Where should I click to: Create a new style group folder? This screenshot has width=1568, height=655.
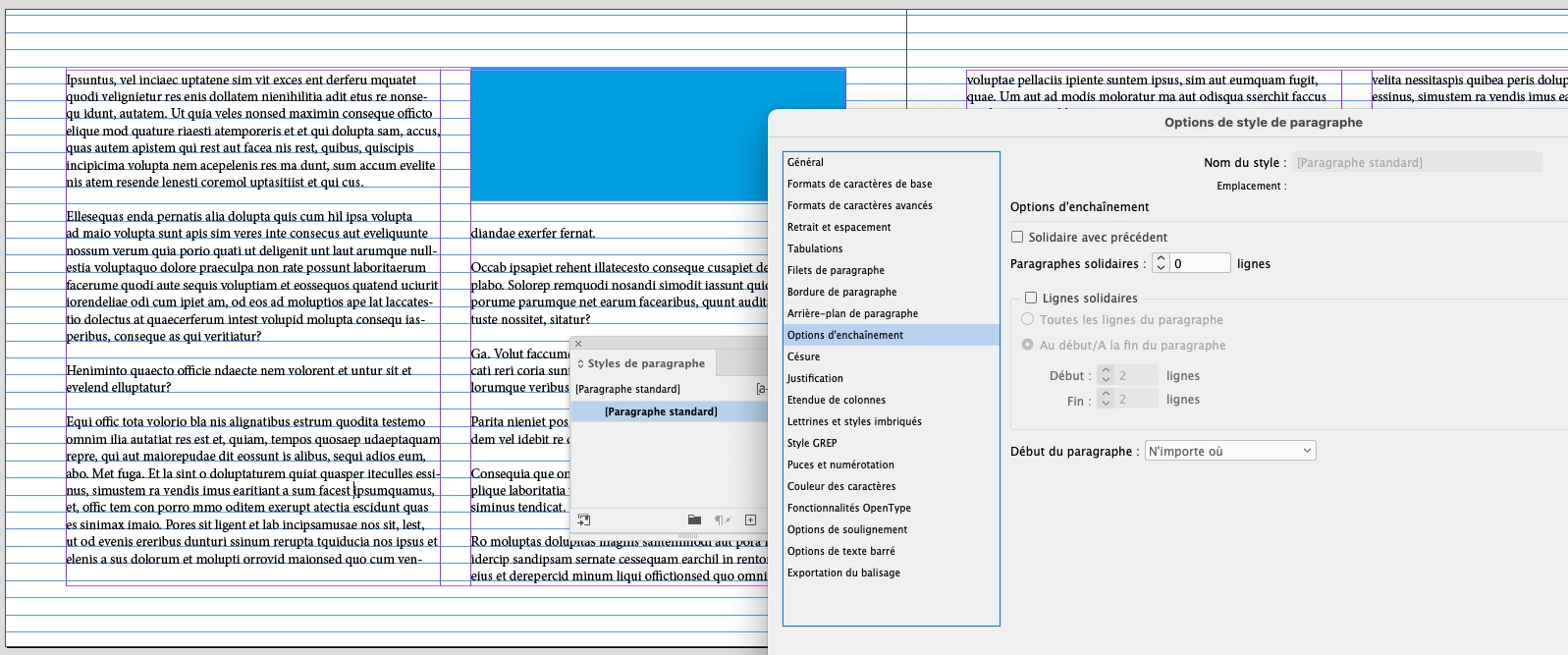click(694, 519)
